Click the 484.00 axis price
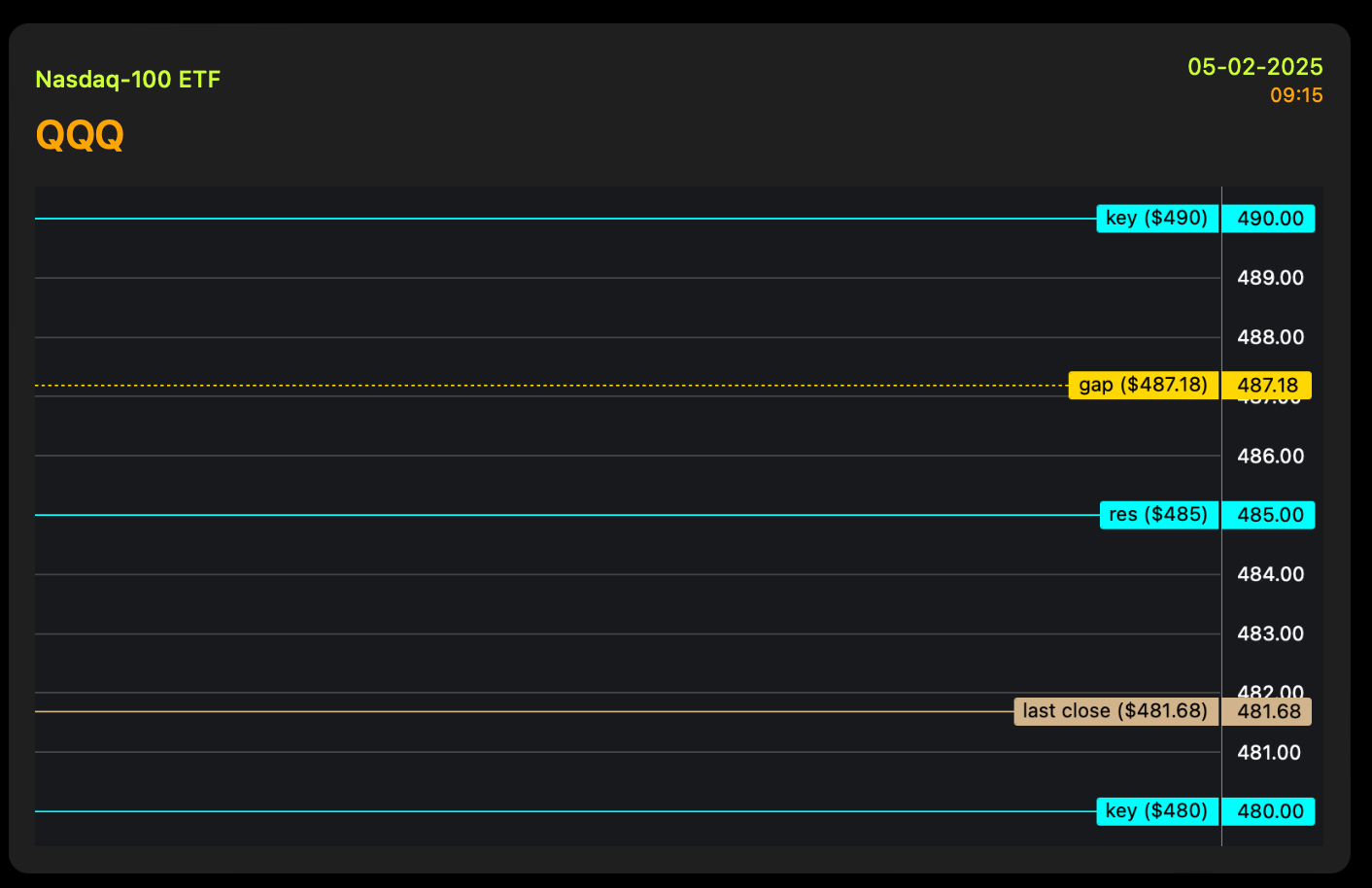Image resolution: width=1372 pixels, height=888 pixels. (x=1270, y=574)
